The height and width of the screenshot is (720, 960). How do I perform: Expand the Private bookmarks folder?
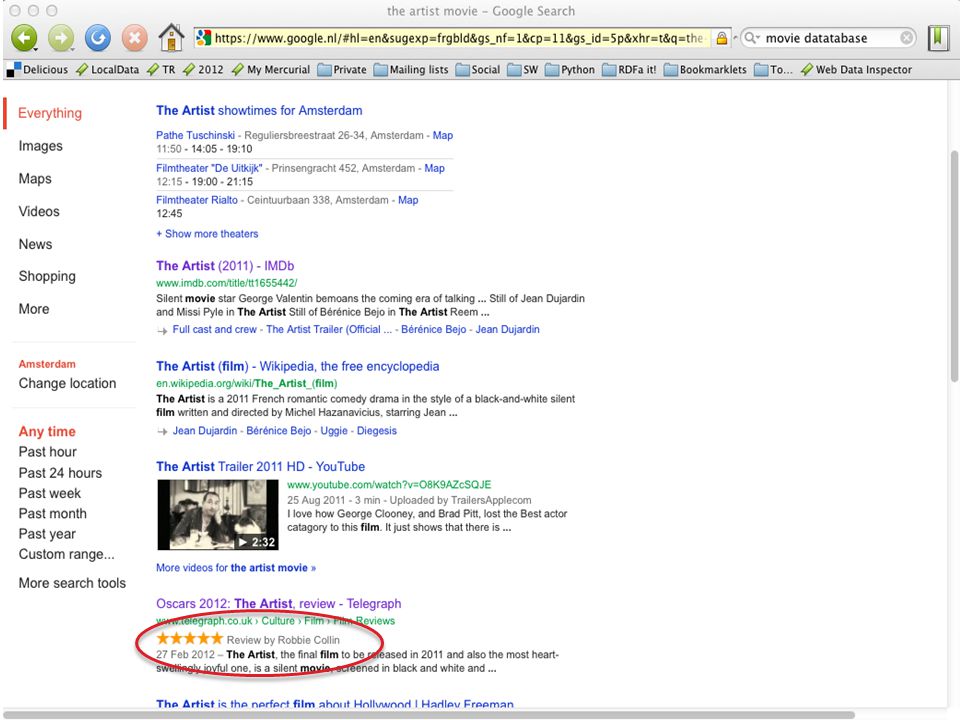click(342, 70)
